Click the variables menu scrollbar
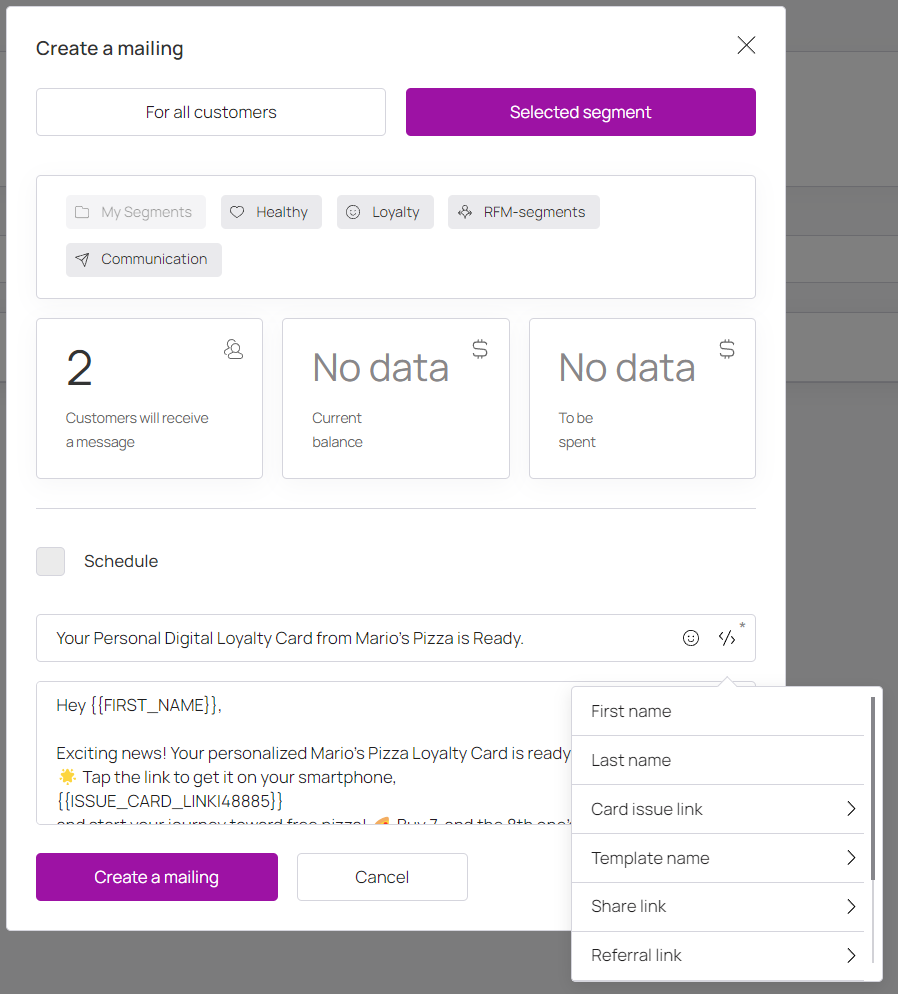Image resolution: width=898 pixels, height=994 pixels. coord(874,790)
